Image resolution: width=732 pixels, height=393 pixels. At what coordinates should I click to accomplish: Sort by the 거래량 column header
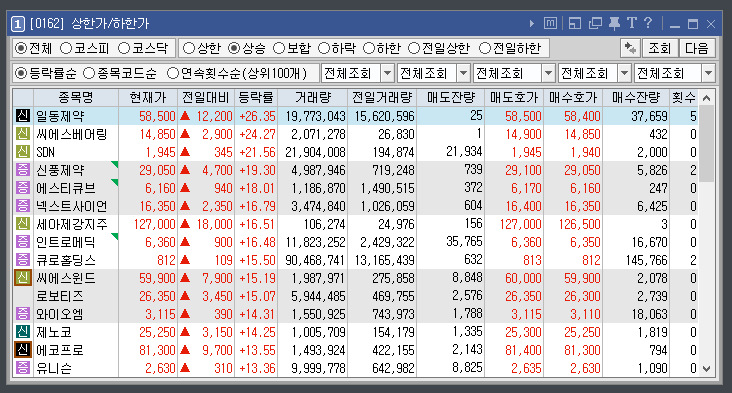coord(313,98)
